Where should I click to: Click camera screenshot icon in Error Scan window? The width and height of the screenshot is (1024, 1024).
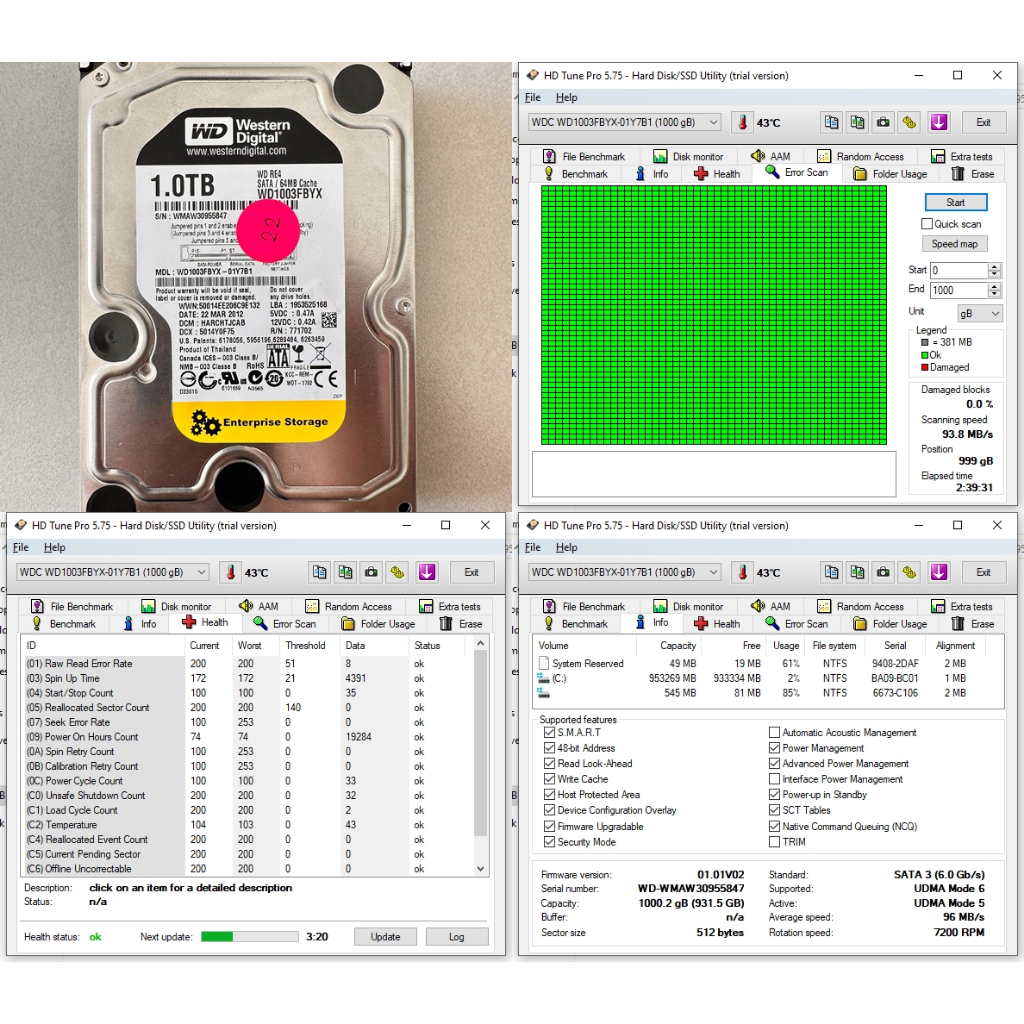pos(883,122)
